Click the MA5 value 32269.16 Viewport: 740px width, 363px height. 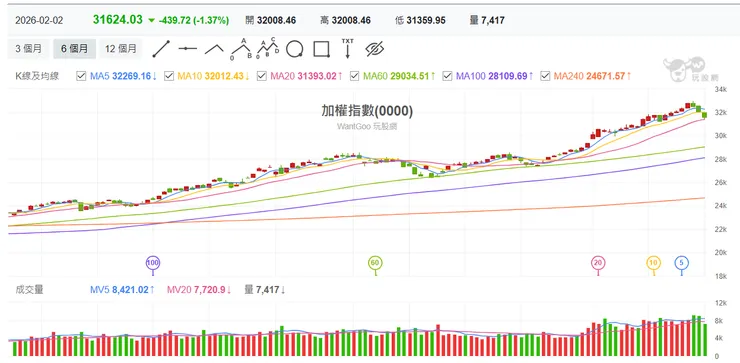coord(131,76)
